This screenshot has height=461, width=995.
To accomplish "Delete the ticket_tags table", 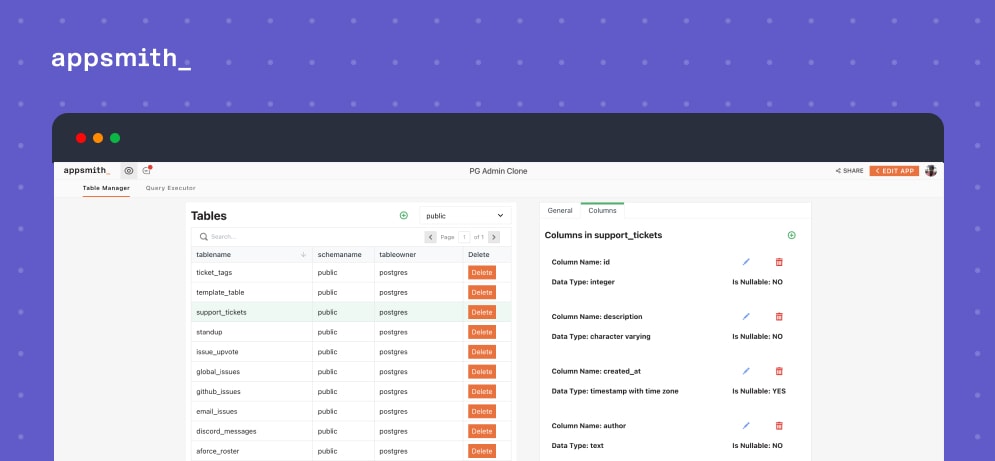I will [482, 272].
